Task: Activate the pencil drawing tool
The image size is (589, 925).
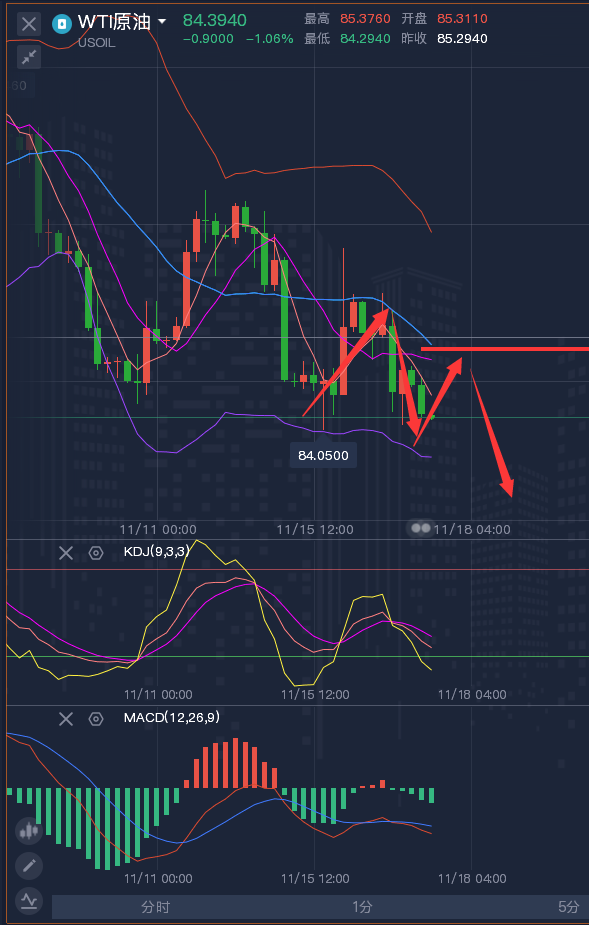Action: [28, 866]
